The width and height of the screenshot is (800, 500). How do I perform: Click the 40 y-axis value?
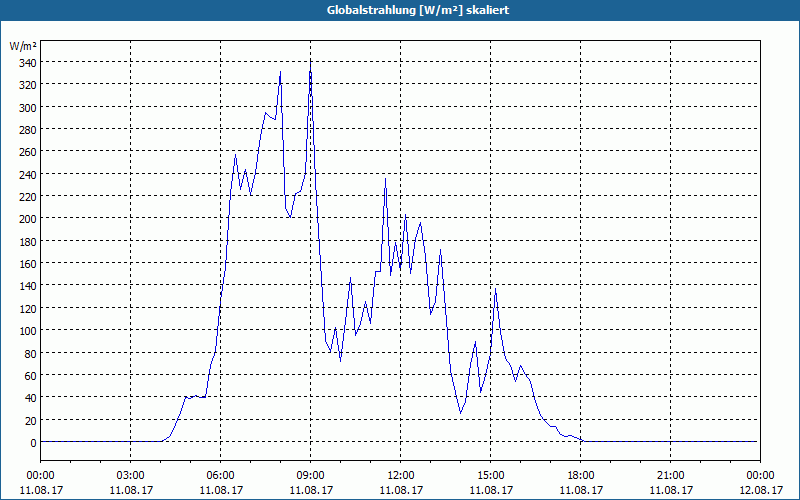[x=30, y=398]
